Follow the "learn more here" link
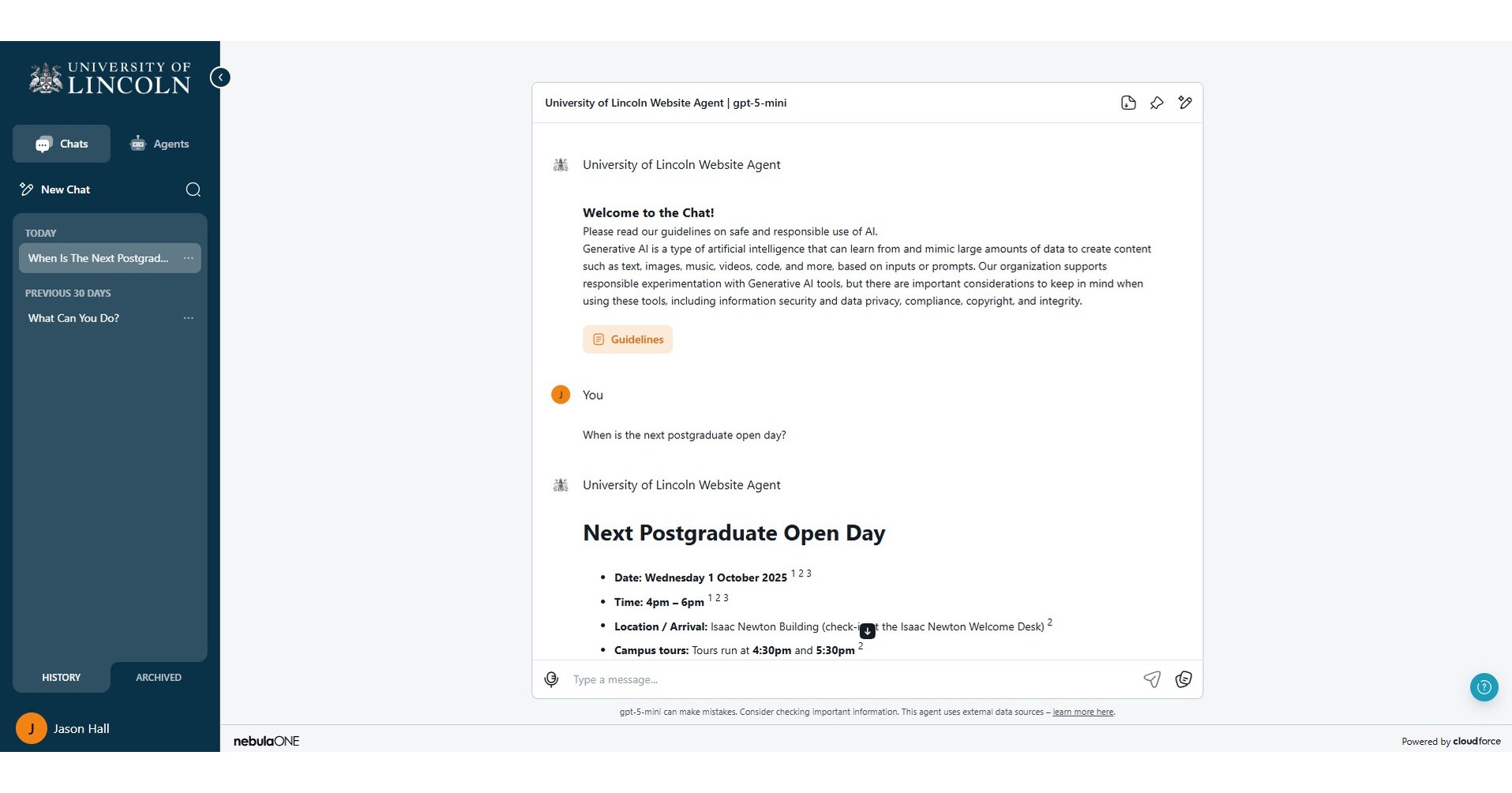 [x=1082, y=712]
